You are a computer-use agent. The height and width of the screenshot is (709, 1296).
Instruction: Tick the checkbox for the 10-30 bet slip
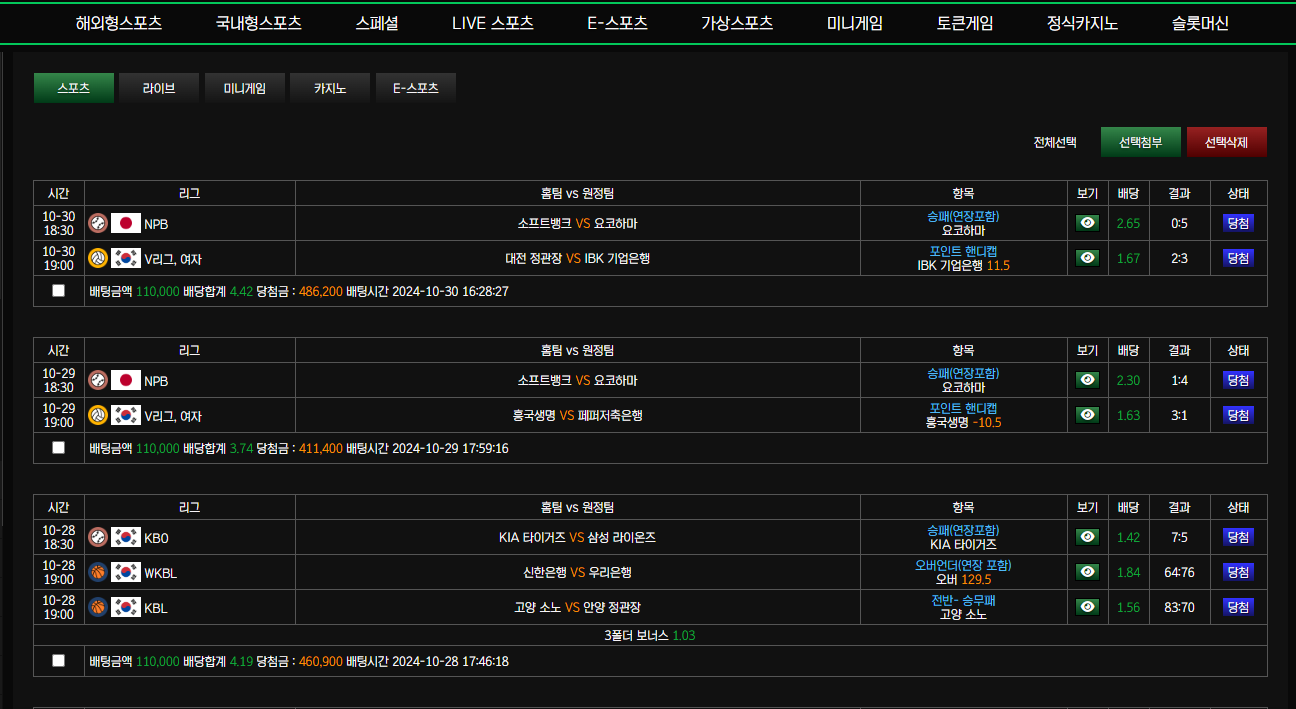pos(58,291)
